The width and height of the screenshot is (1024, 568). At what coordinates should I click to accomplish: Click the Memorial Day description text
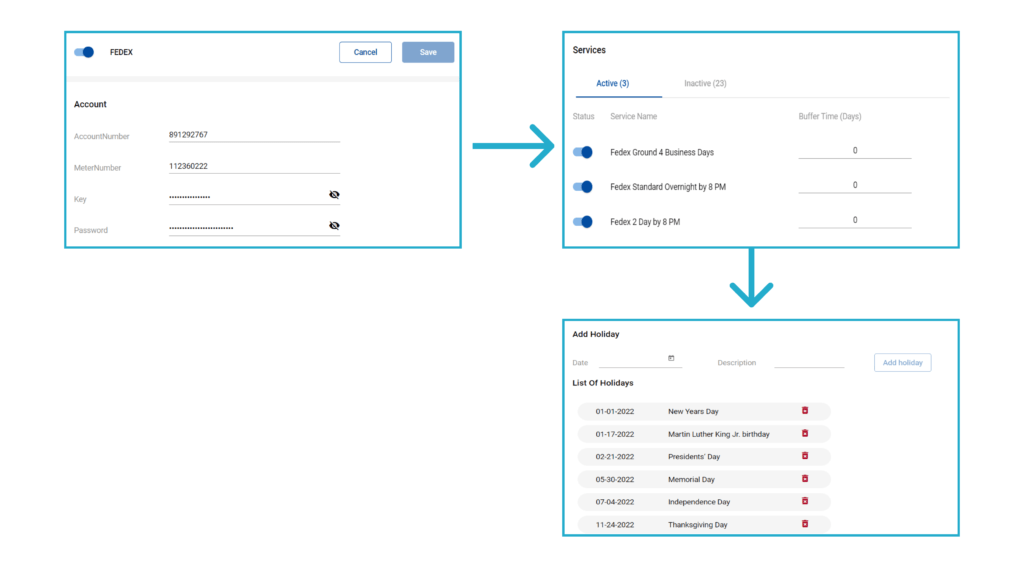click(691, 479)
